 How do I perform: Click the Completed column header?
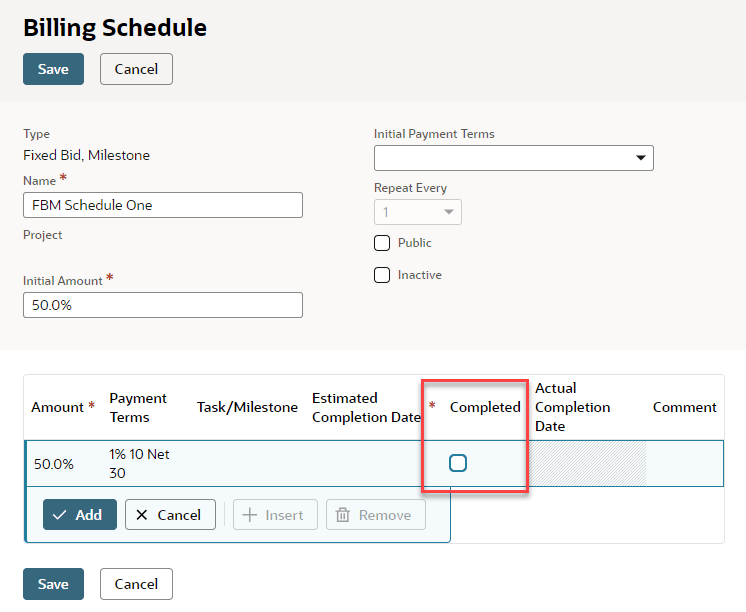(485, 407)
